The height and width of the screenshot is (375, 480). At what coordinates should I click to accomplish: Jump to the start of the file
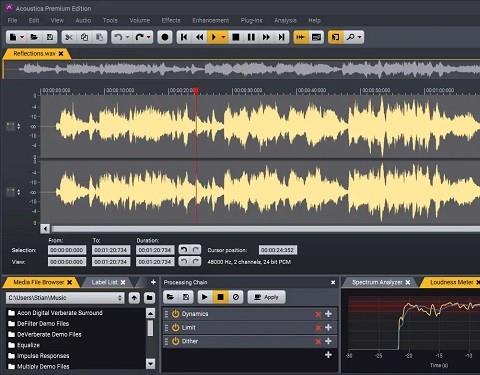point(184,37)
